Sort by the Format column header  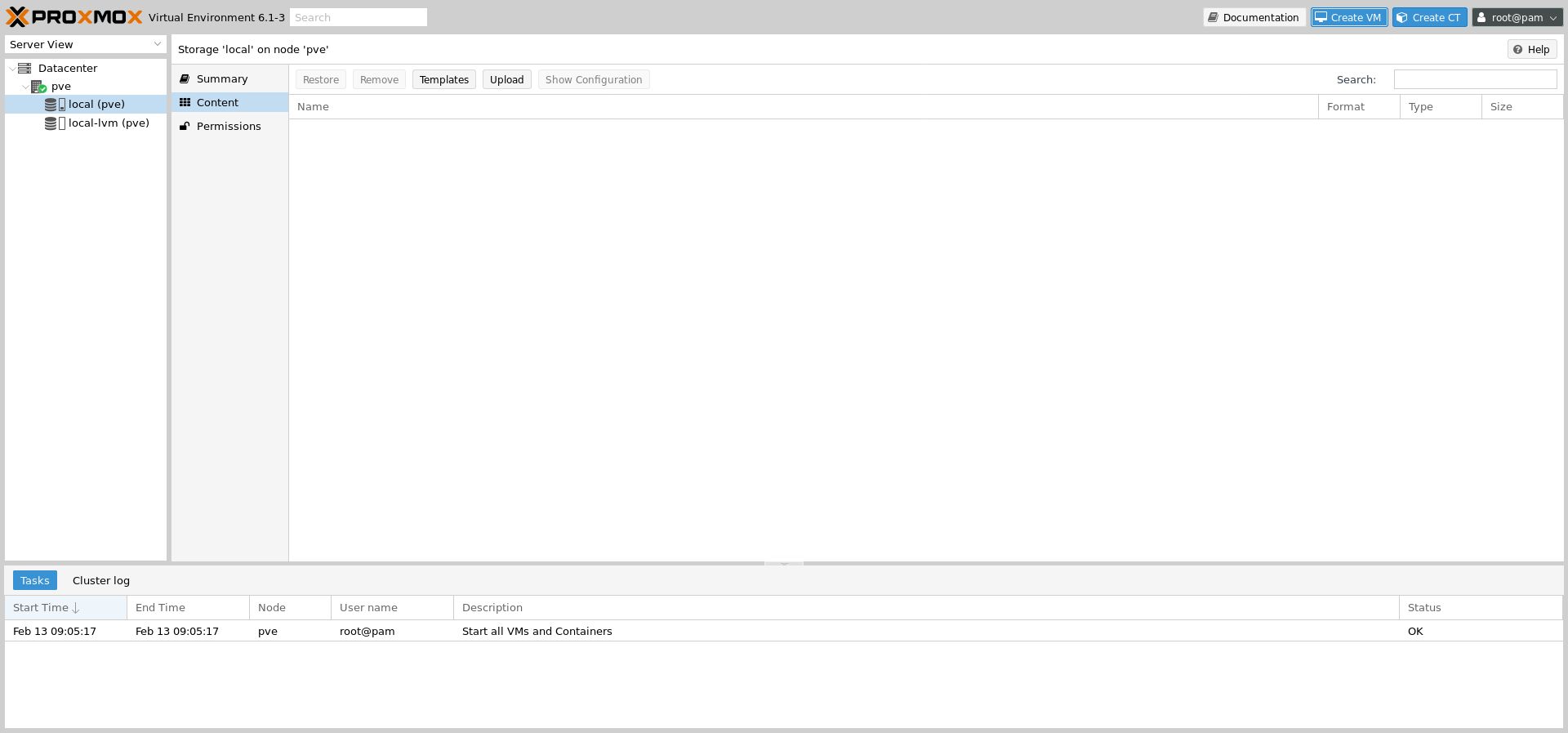pyautogui.click(x=1359, y=107)
